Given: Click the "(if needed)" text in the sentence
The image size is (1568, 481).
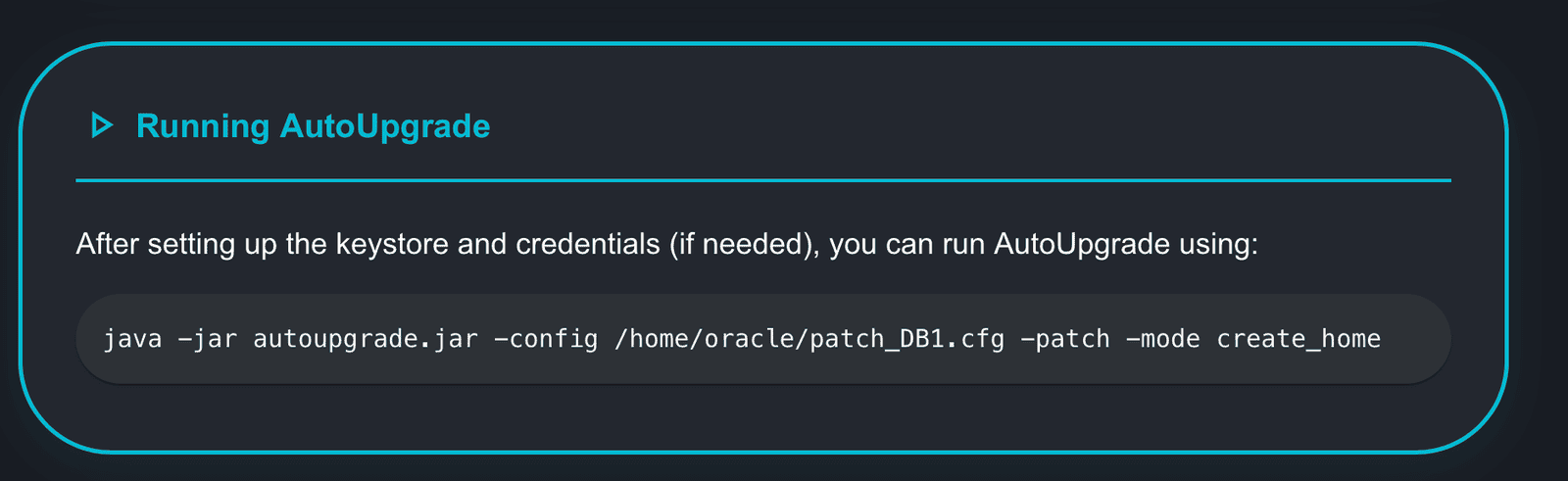Looking at the screenshot, I should 744,244.
